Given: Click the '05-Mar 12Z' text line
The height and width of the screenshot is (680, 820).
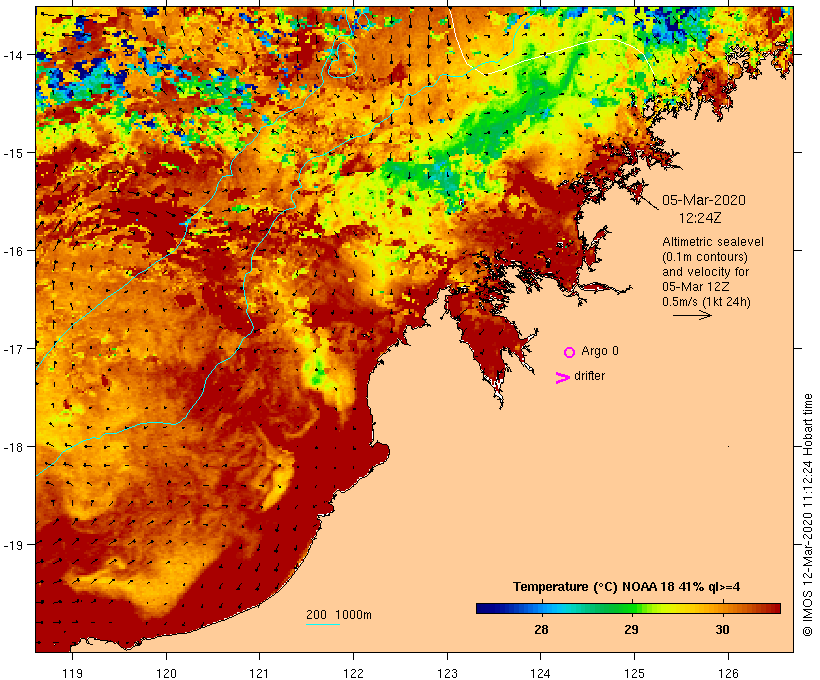Looking at the screenshot, I should [x=696, y=287].
